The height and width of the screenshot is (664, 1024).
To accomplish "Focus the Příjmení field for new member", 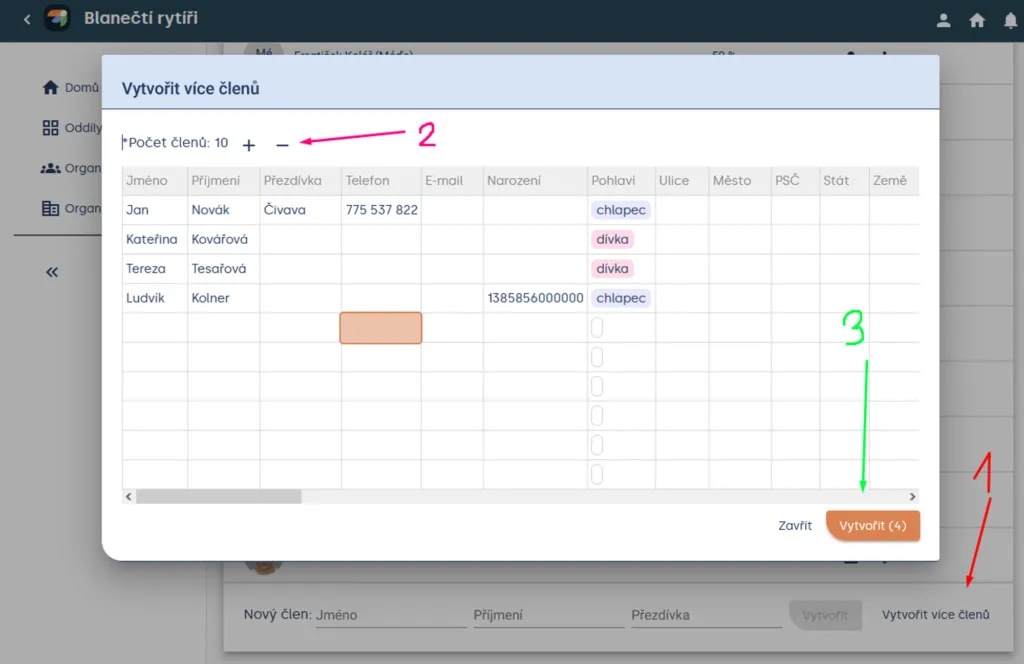I will click(549, 615).
